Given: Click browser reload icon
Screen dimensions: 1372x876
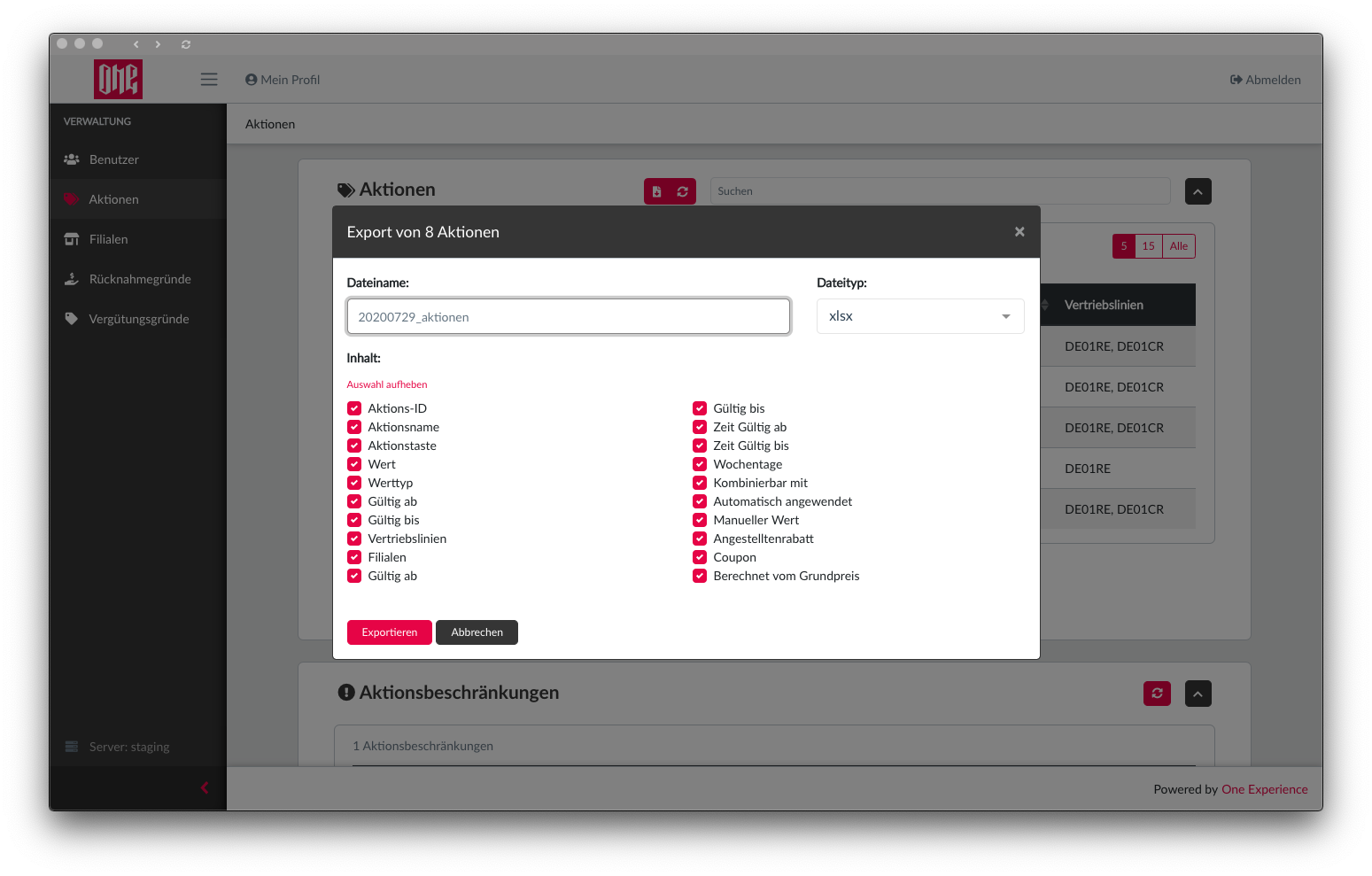Looking at the screenshot, I should pos(186,43).
